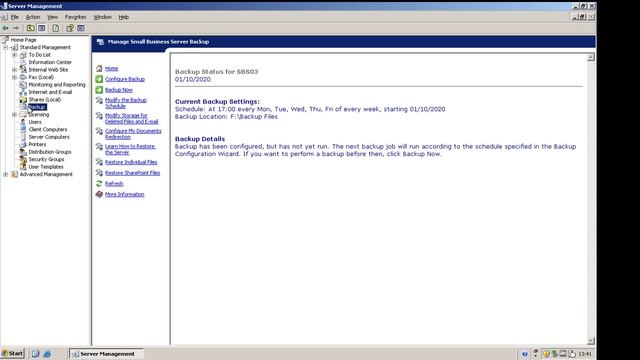Open the View menu
This screenshot has width=640, height=360.
52,17
